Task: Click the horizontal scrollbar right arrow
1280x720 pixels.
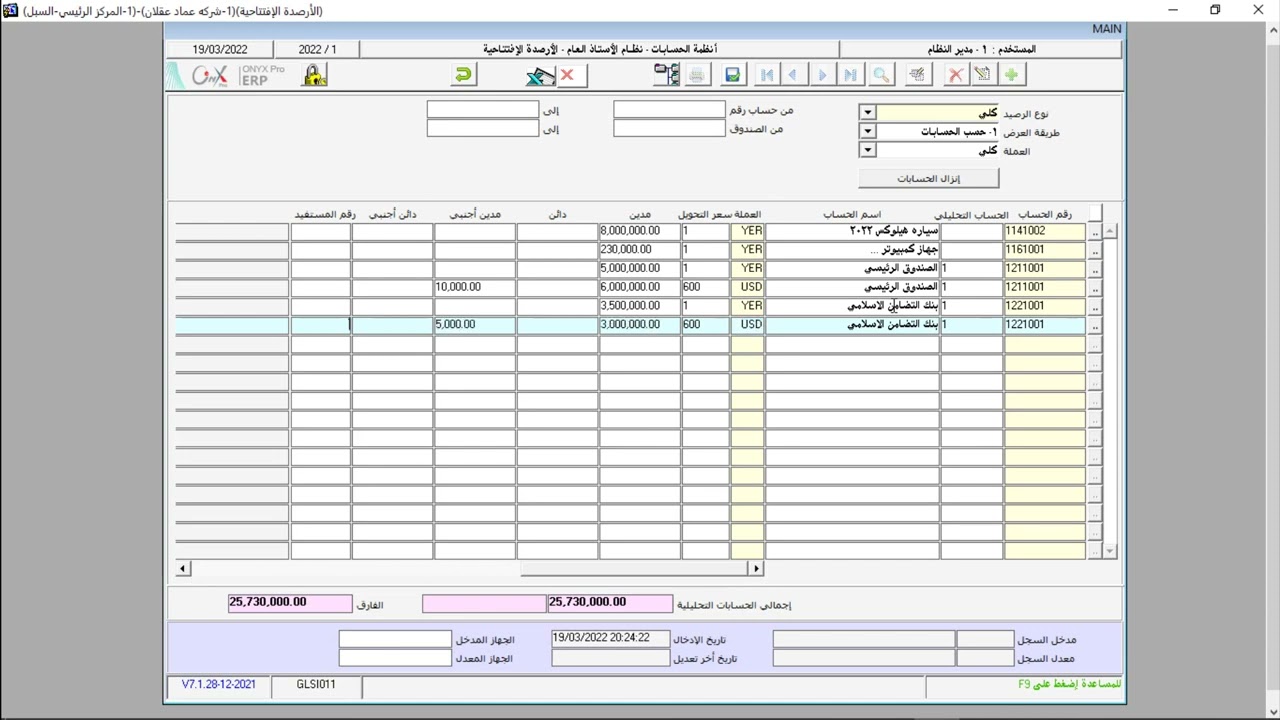Action: 756,568
